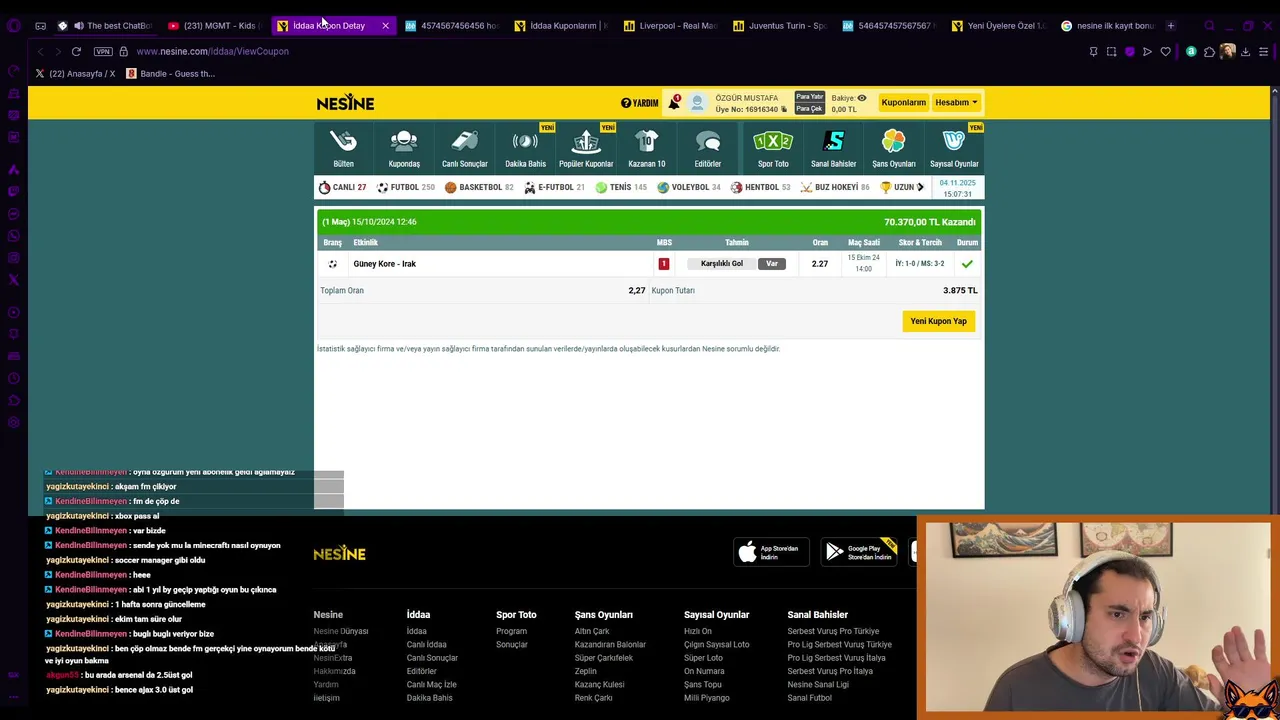Select HENTBOL sports filter
Screen dimensions: 1280x720
click(760, 187)
